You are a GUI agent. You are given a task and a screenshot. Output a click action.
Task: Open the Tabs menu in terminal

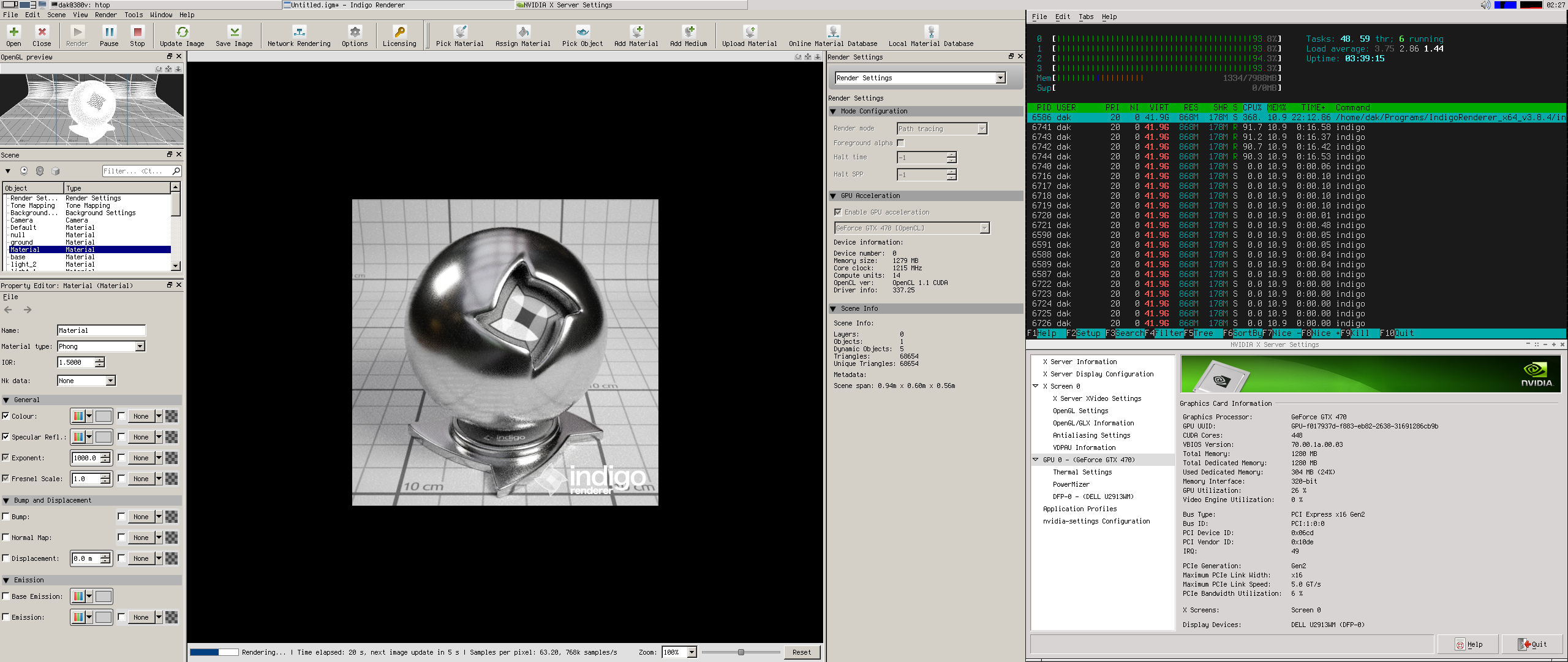pyautogui.click(x=1085, y=17)
